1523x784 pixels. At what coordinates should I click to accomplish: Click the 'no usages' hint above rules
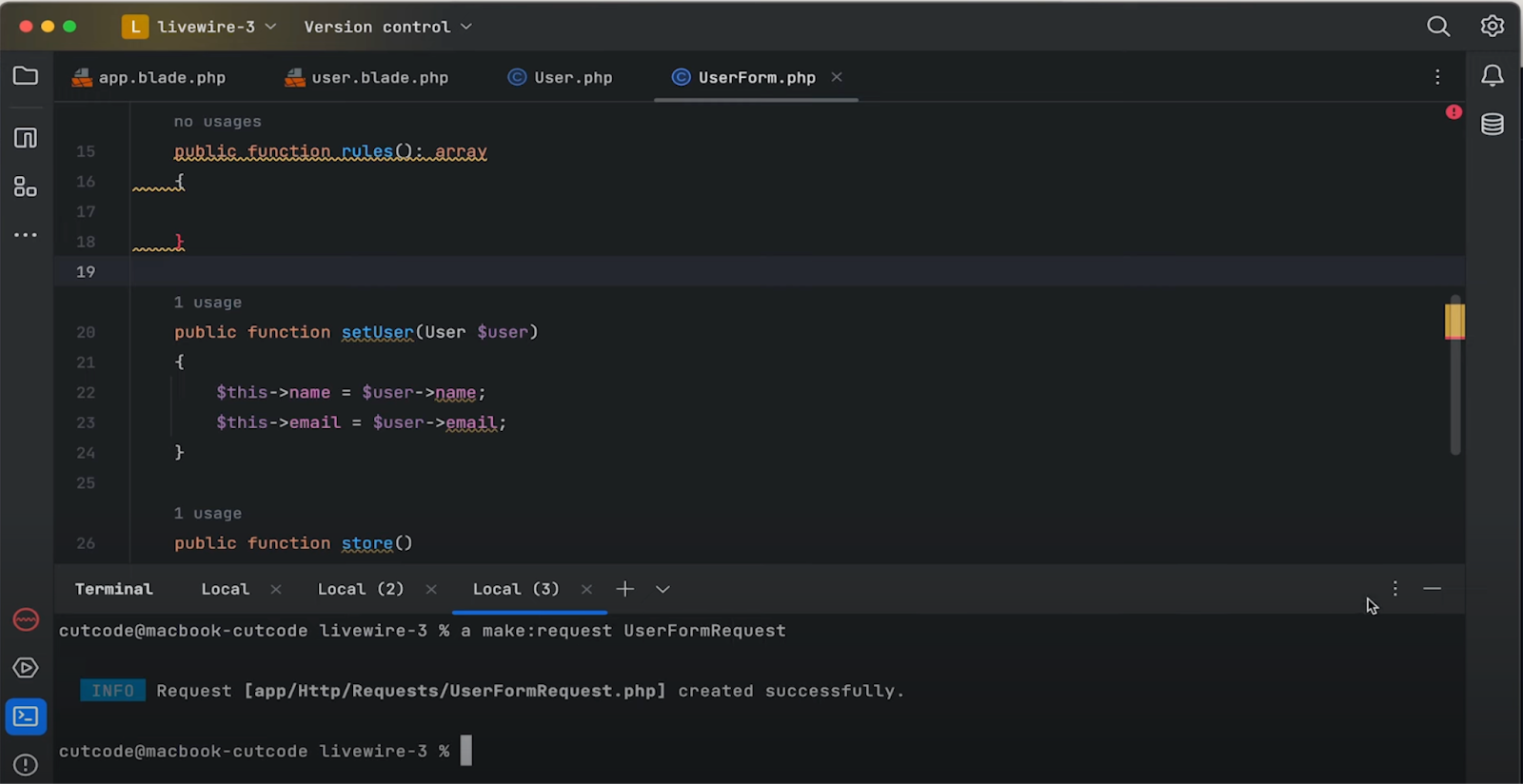coord(217,122)
